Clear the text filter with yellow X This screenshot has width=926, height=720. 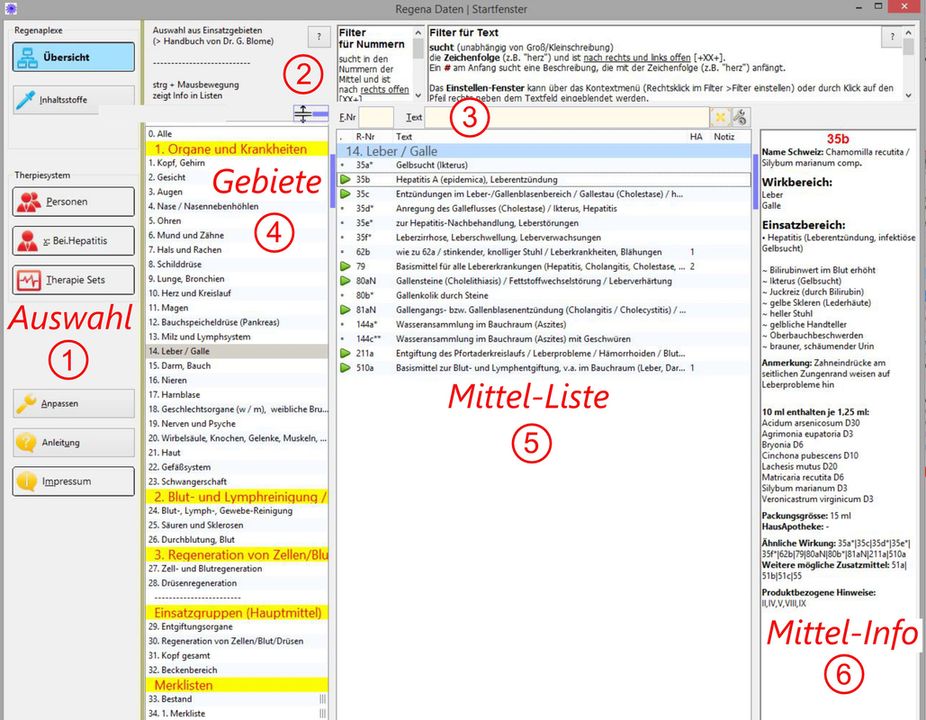tap(719, 118)
